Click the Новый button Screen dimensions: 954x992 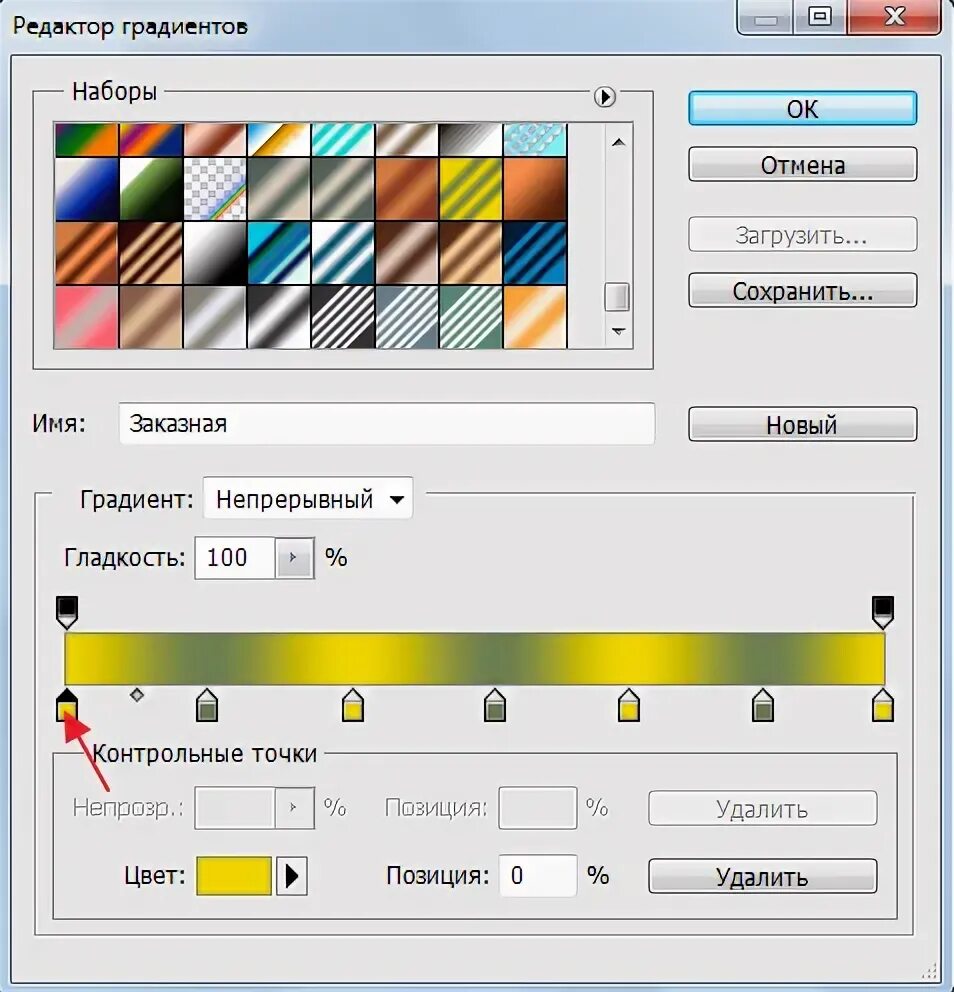pyautogui.click(x=802, y=425)
